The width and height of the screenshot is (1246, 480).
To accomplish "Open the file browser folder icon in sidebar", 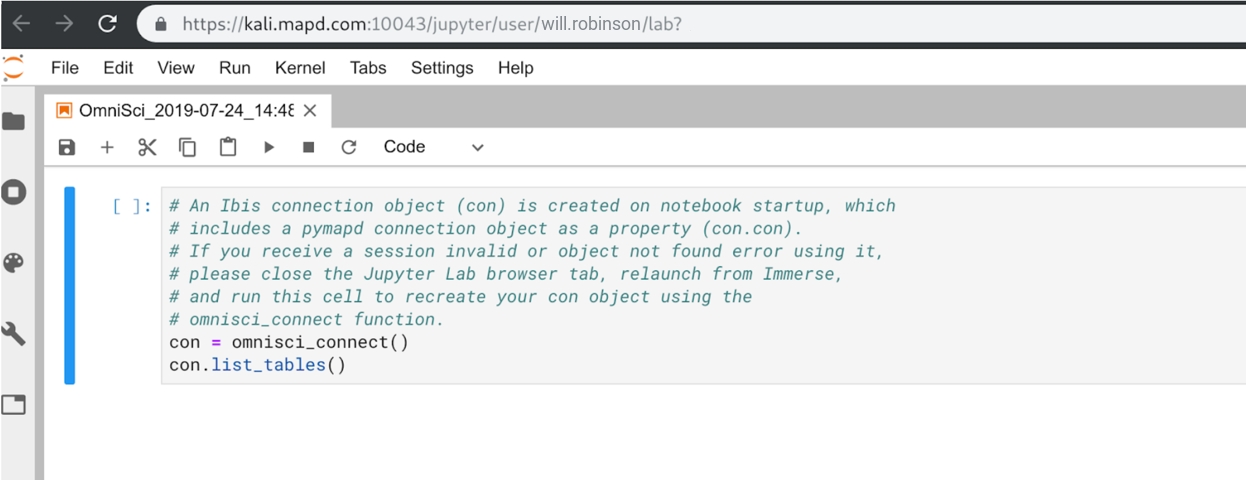I will (x=13, y=121).
